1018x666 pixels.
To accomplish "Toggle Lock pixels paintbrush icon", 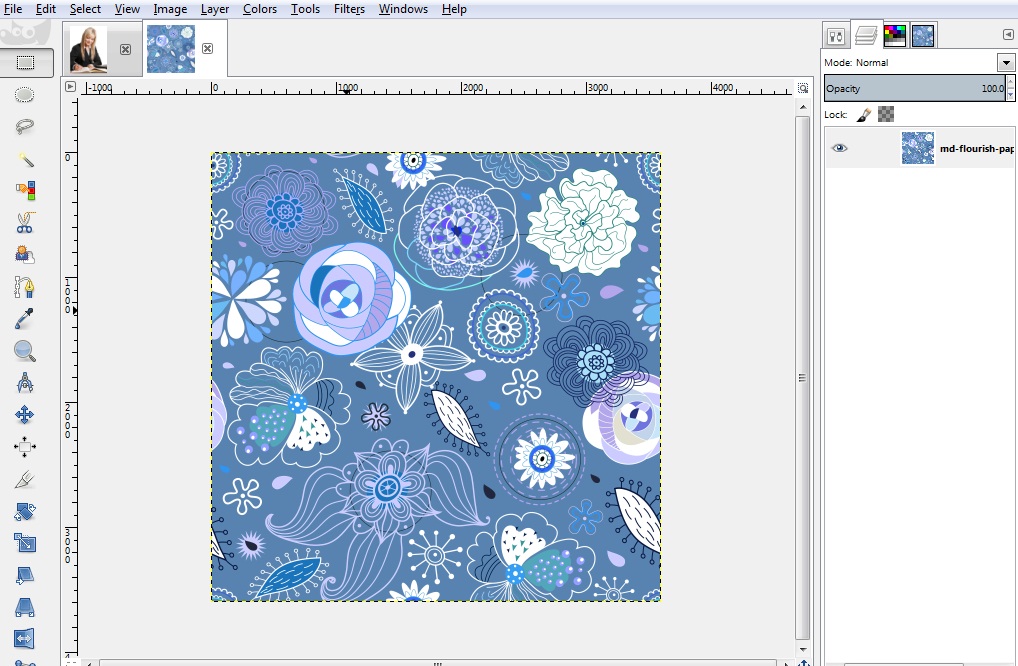I will tap(863, 115).
